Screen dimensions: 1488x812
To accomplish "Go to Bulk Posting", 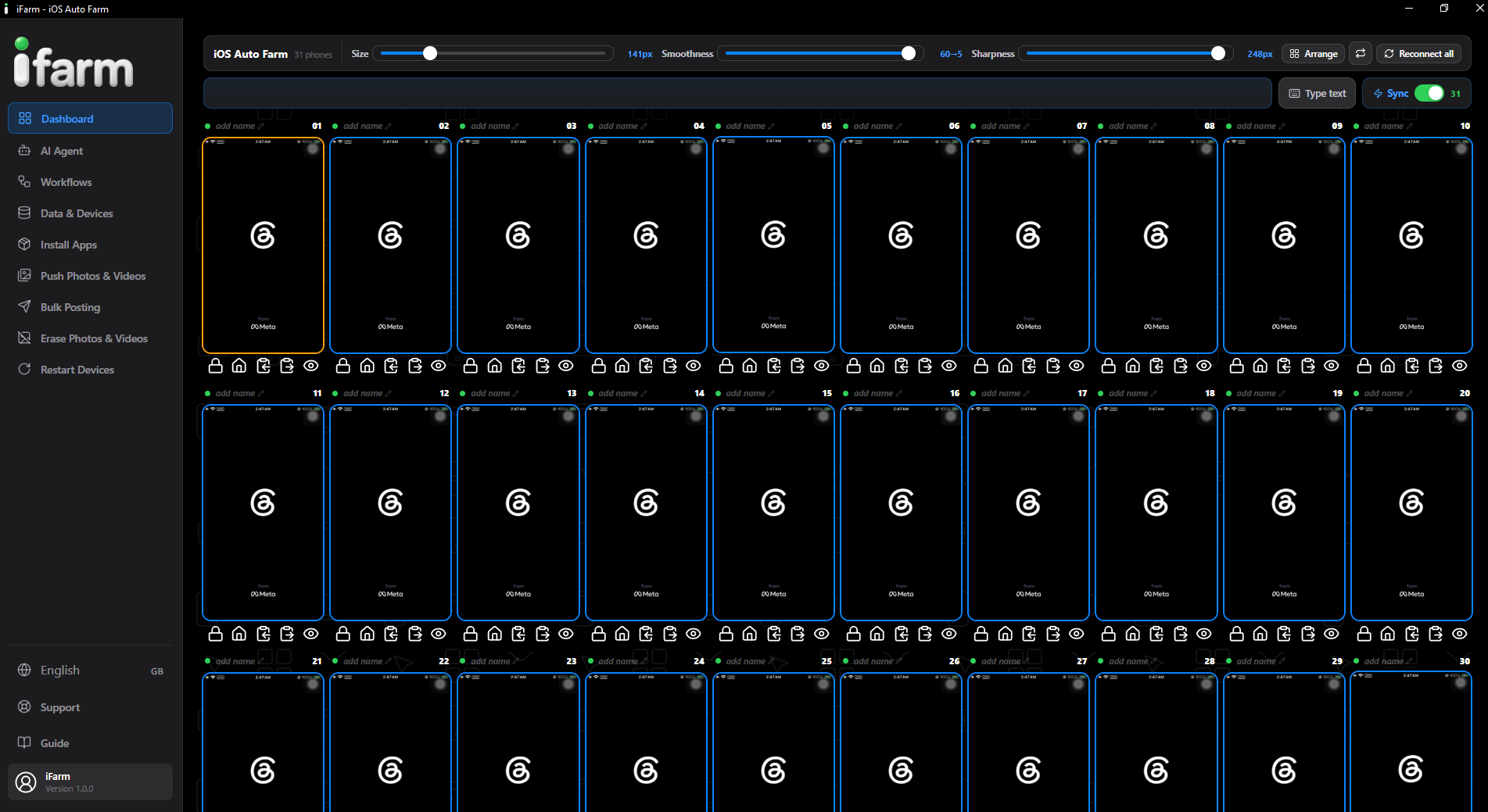I will [90, 307].
